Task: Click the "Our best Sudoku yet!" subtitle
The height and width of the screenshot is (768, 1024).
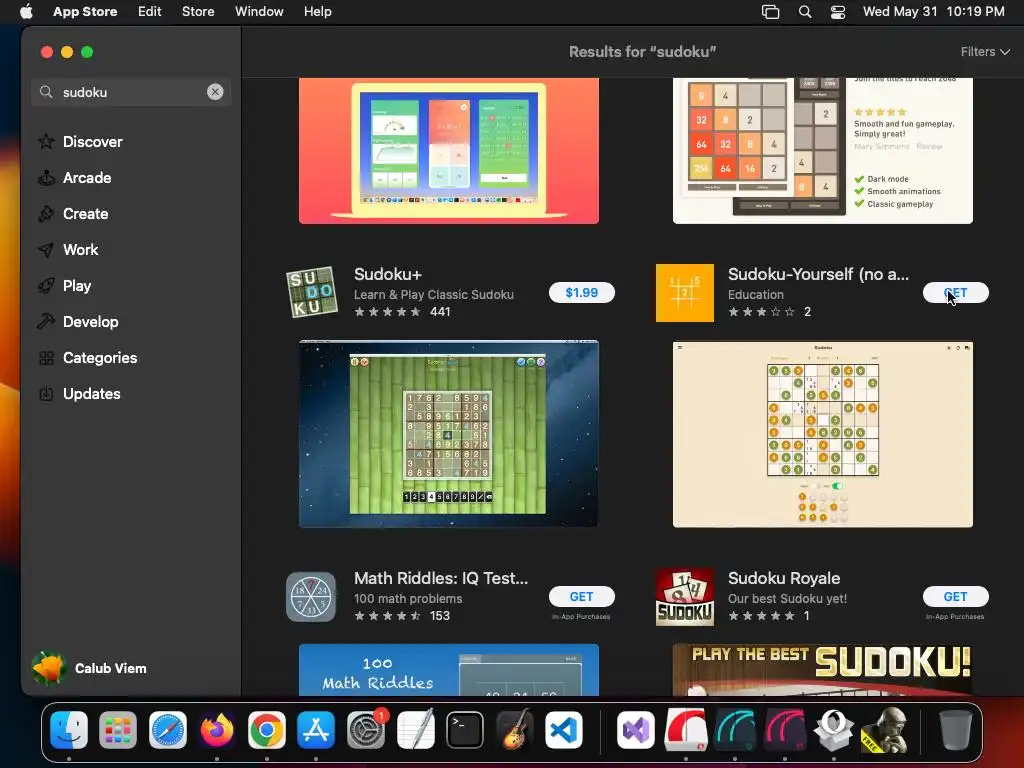Action: click(x=787, y=599)
